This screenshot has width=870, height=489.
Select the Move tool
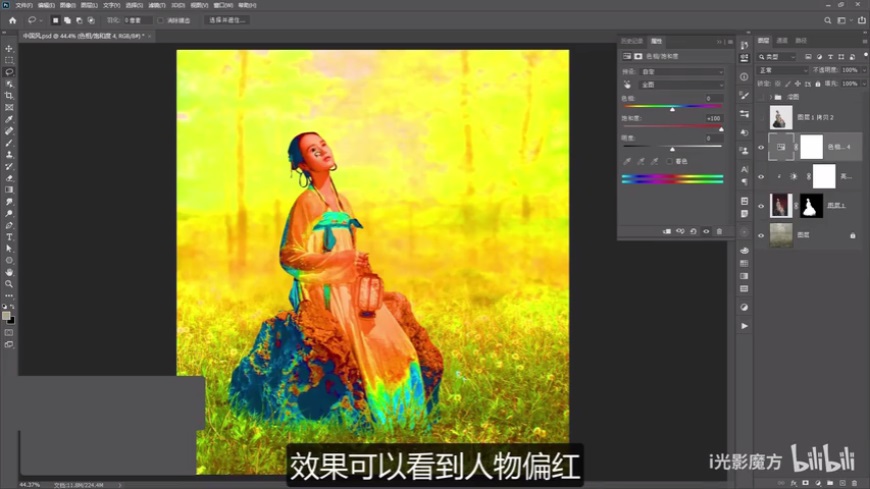point(9,49)
